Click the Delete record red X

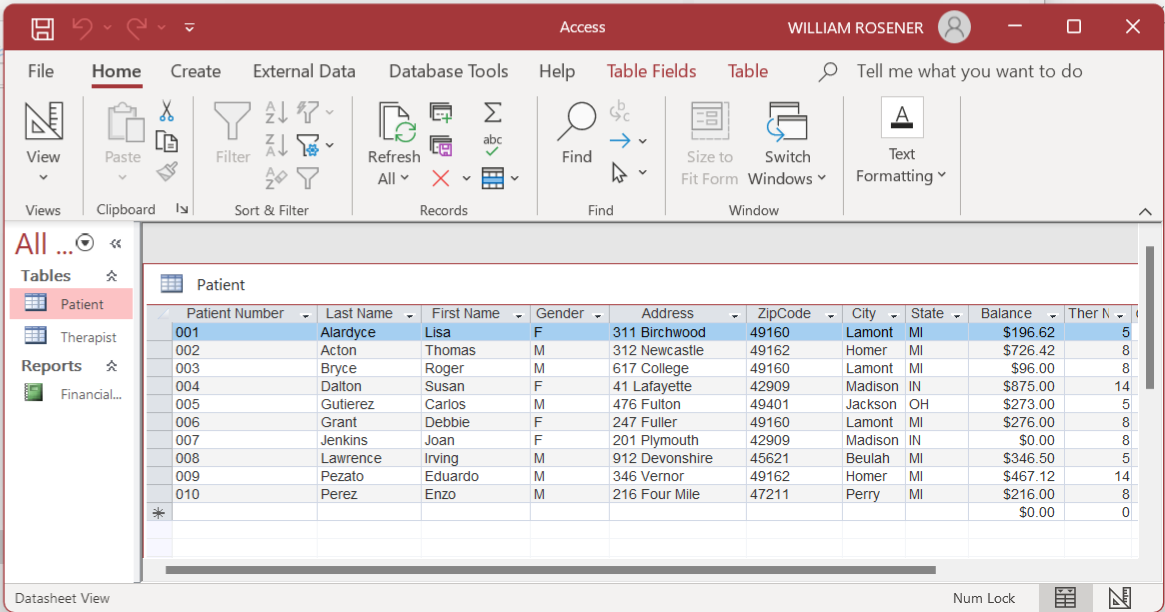point(441,179)
